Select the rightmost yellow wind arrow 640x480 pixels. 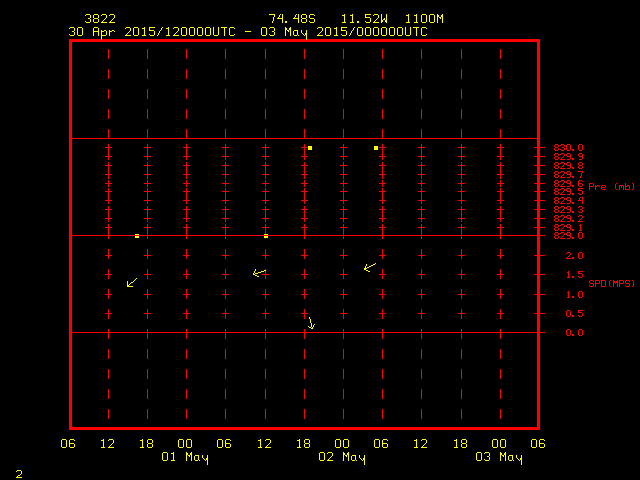click(369, 267)
